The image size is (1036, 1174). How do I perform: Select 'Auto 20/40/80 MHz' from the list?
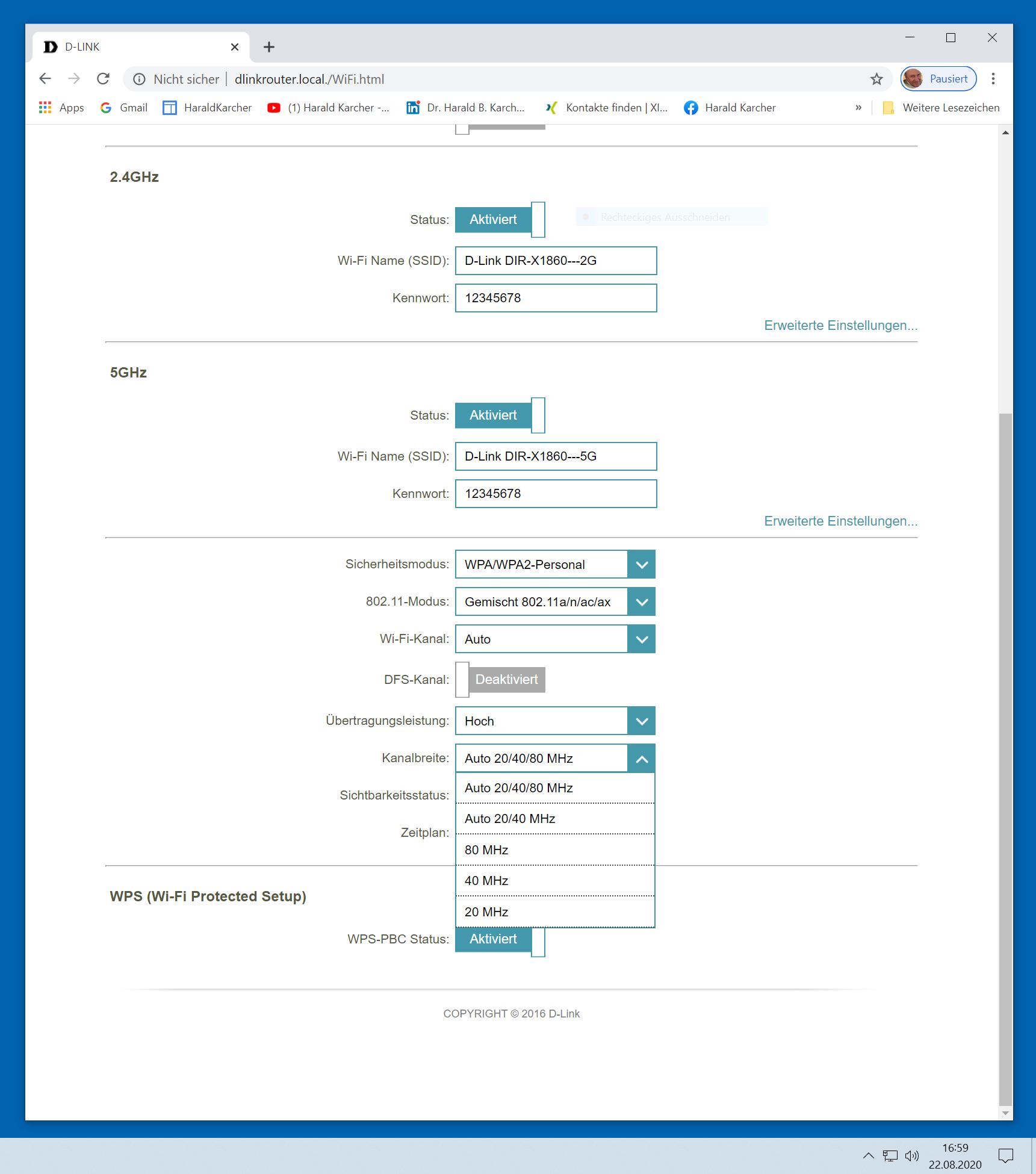tap(555, 788)
